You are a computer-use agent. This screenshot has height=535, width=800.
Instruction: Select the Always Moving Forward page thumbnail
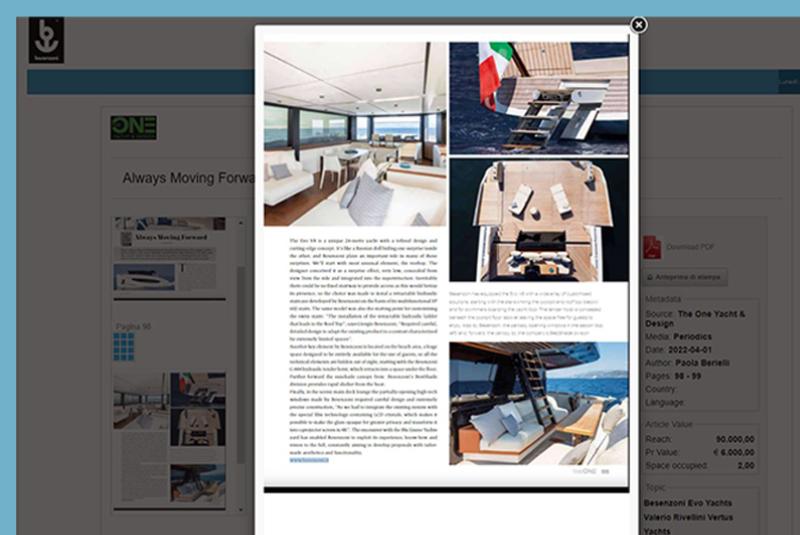coord(170,255)
